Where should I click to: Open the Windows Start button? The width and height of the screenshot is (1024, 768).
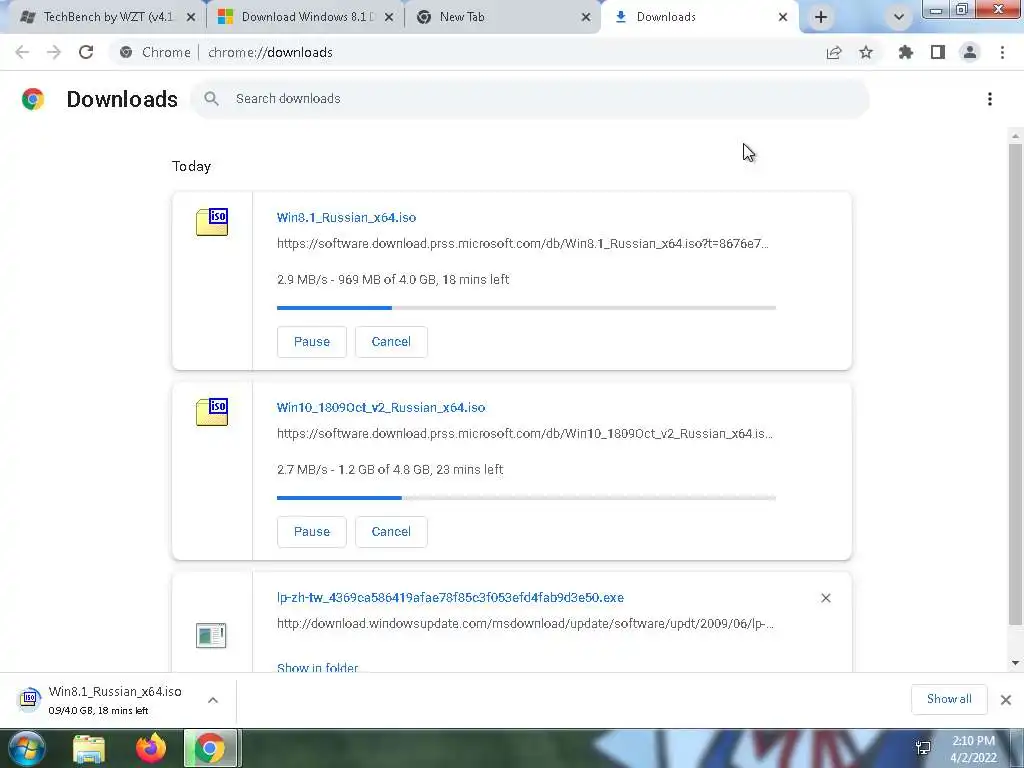pyautogui.click(x=26, y=748)
